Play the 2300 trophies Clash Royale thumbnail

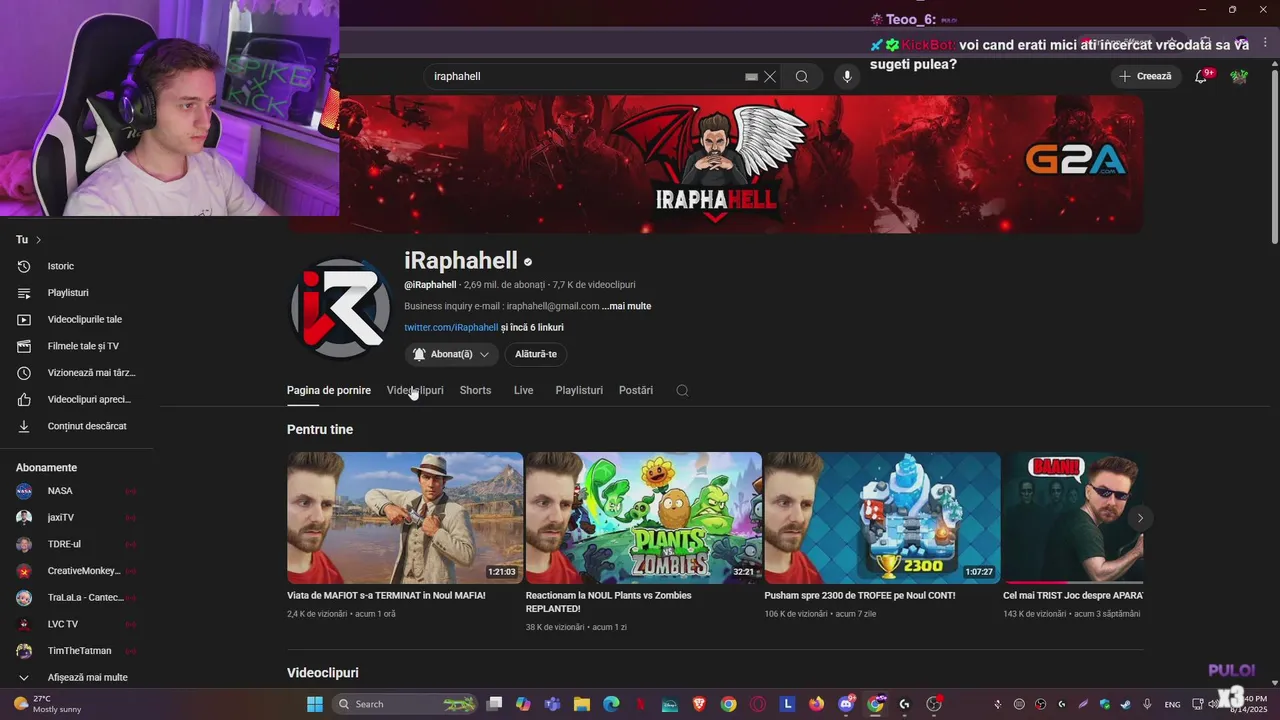click(882, 518)
